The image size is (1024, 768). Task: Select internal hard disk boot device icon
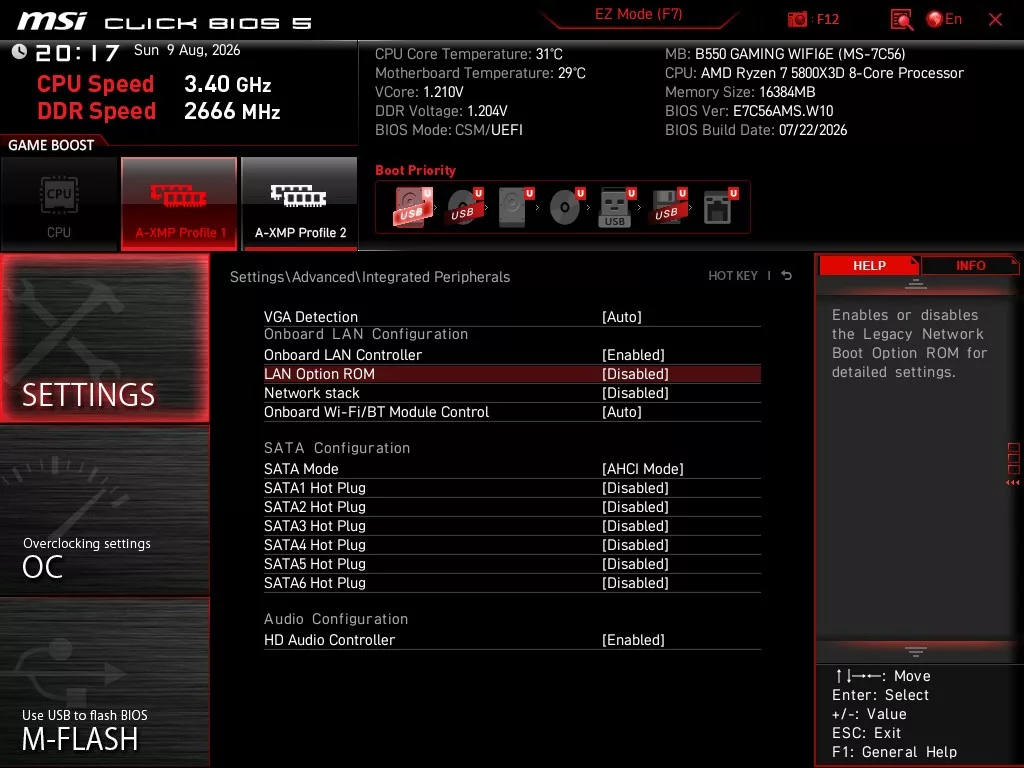515,207
